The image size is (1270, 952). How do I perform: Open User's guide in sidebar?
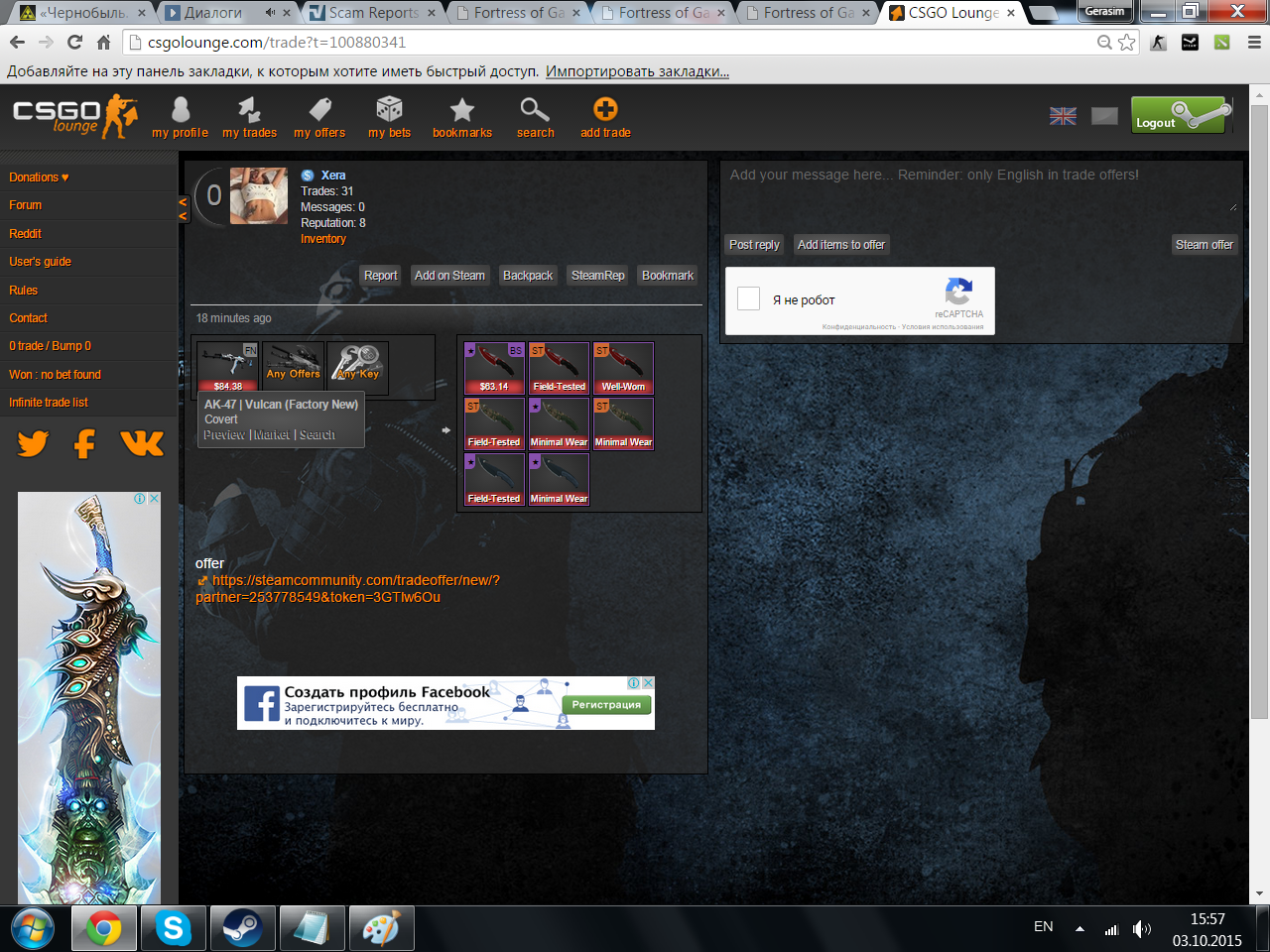[x=40, y=262]
